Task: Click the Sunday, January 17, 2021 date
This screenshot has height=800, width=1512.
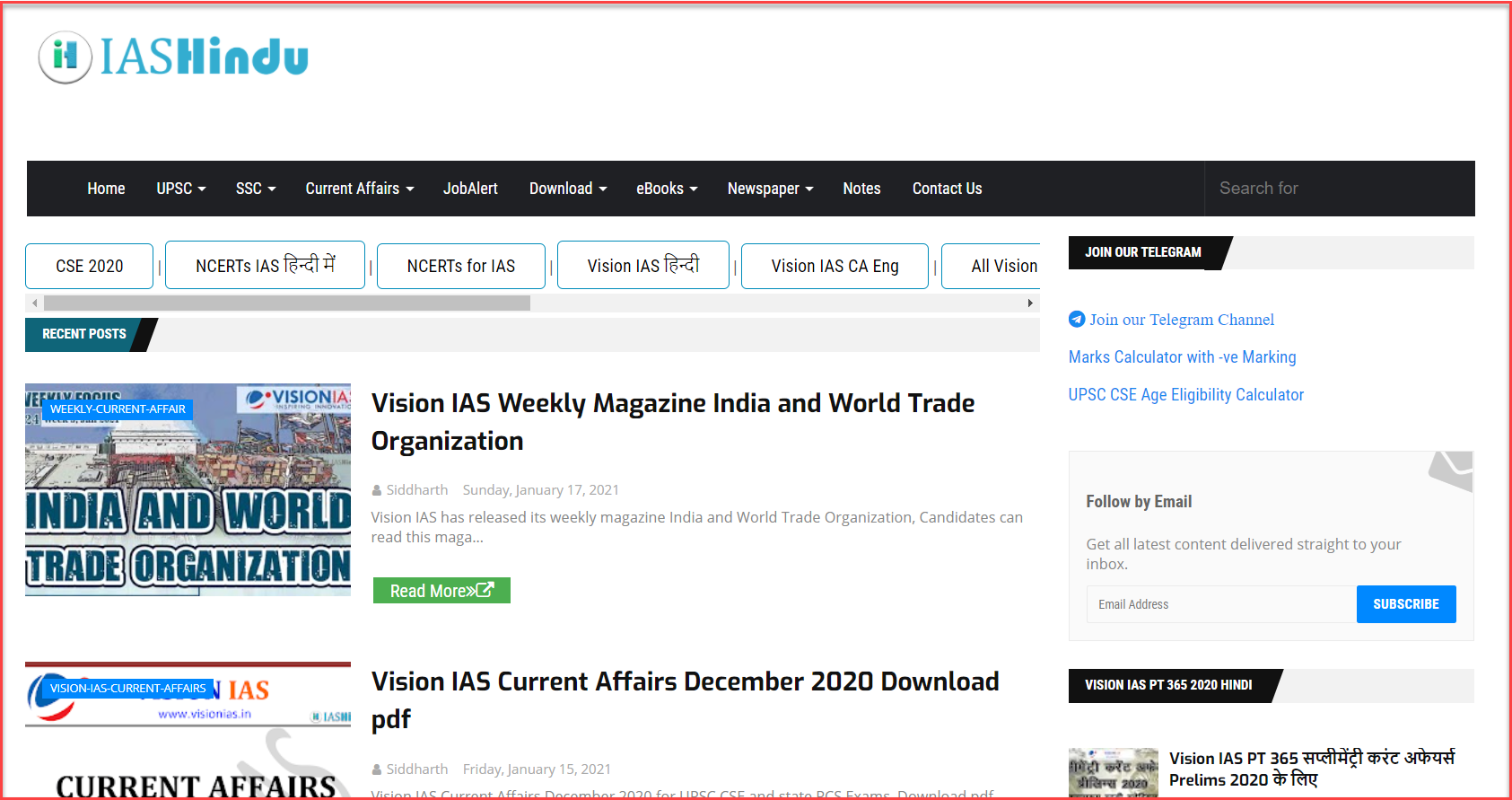Action: tap(541, 490)
